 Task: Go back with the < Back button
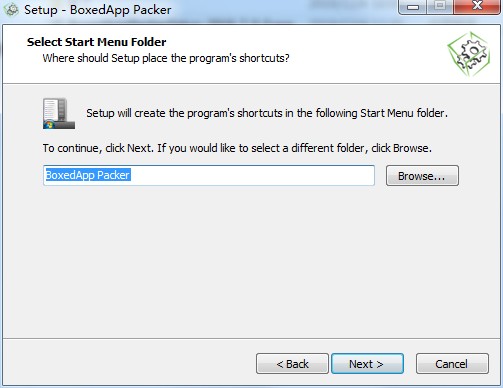(292, 364)
